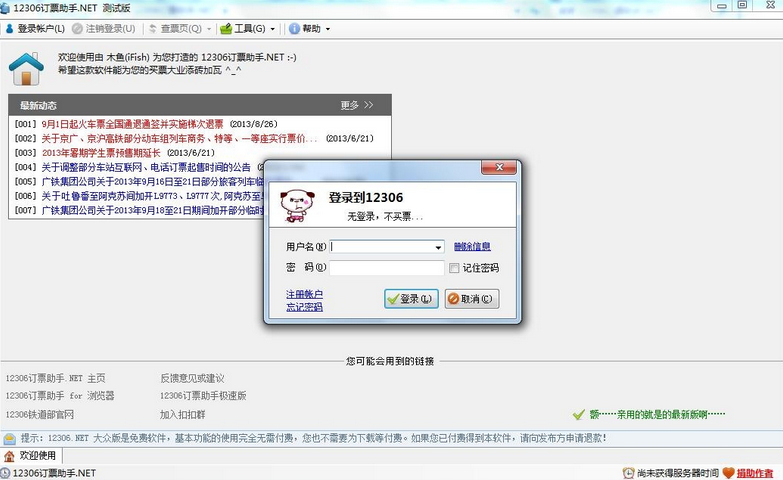Click the heart 捐助作者 icon
783x480 pixels.
[729, 473]
